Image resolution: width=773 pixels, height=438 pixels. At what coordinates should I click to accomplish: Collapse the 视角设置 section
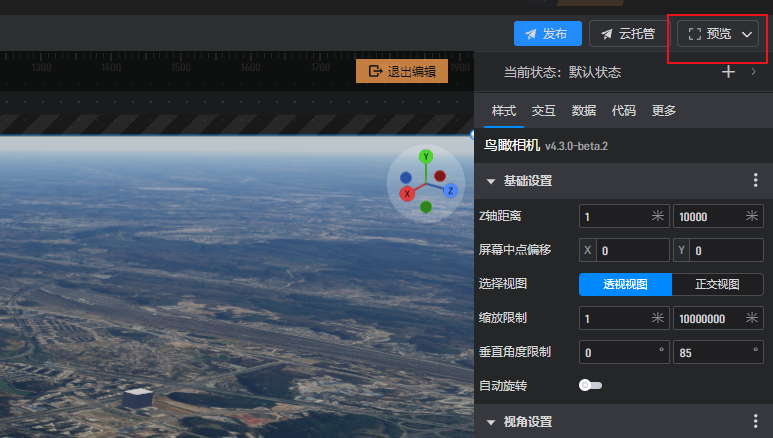point(491,422)
